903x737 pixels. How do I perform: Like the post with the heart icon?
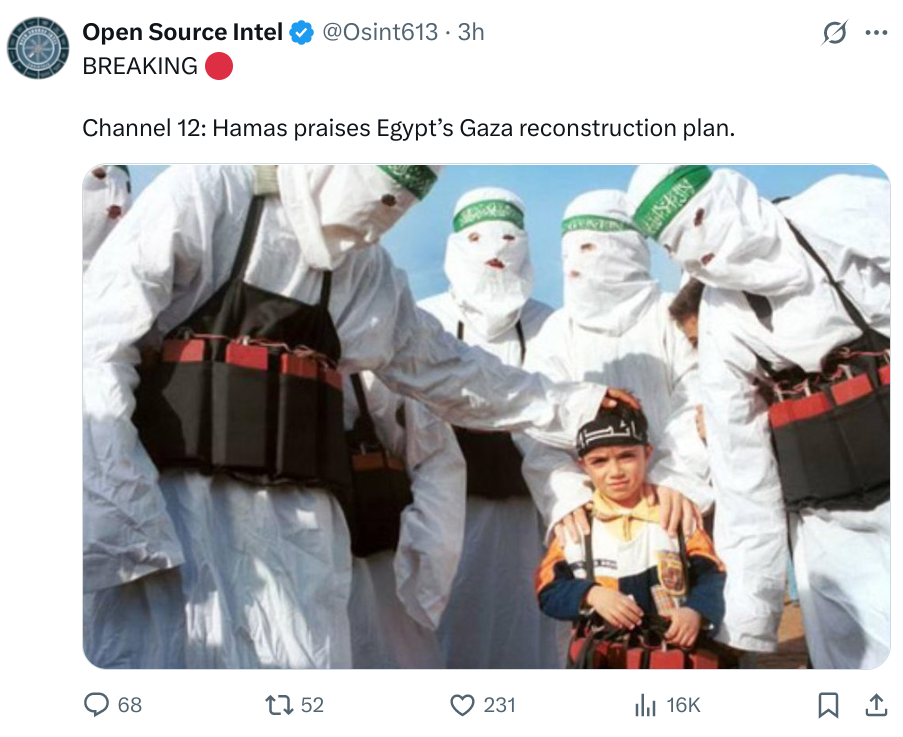(x=462, y=705)
